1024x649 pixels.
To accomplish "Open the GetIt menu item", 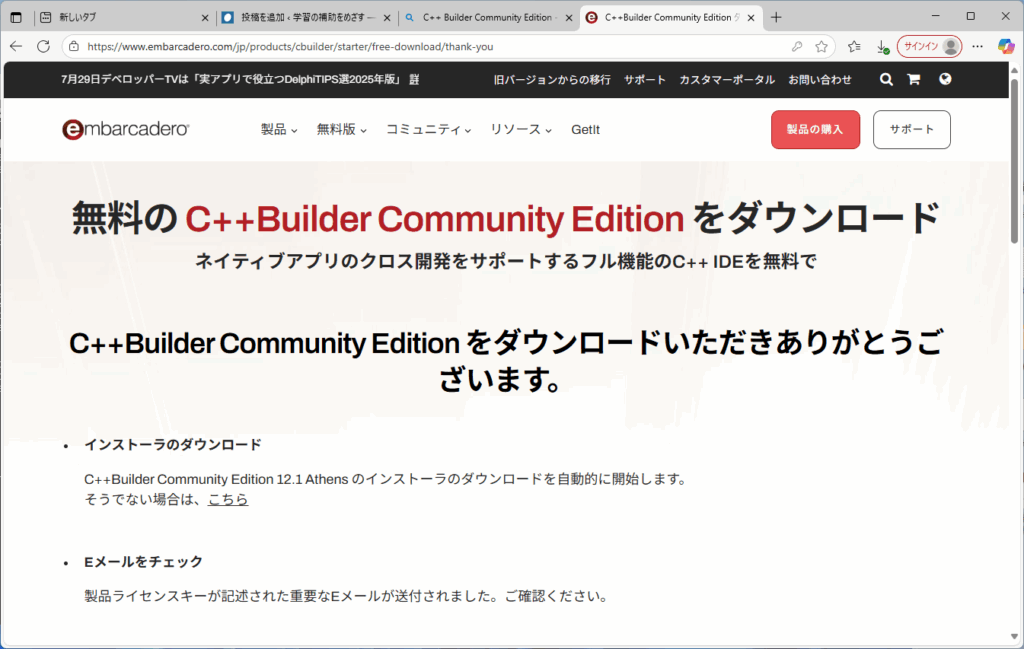I will pyautogui.click(x=585, y=129).
